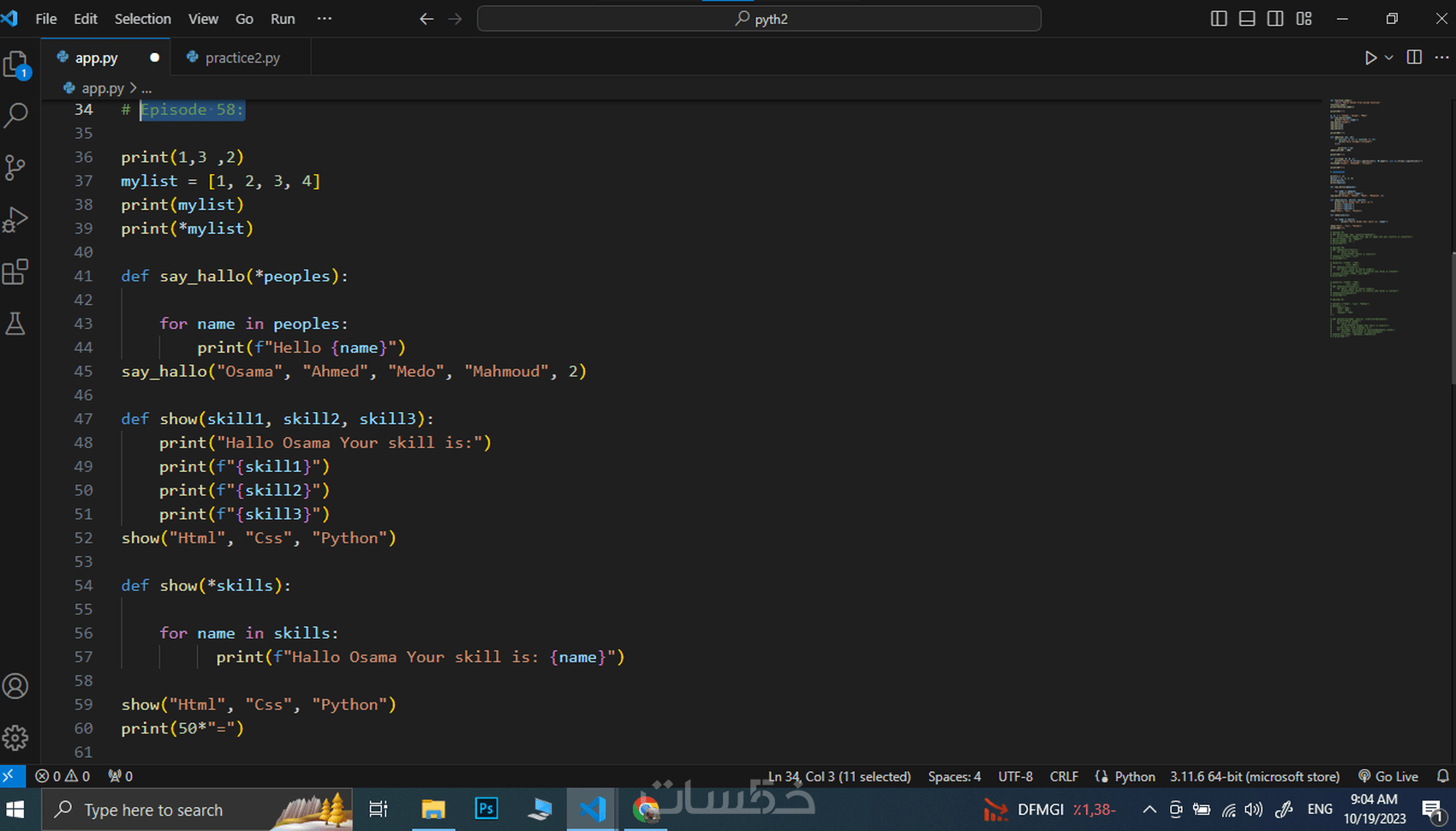Expand the run button dropdown arrow
The image size is (1456, 831).
(1389, 57)
